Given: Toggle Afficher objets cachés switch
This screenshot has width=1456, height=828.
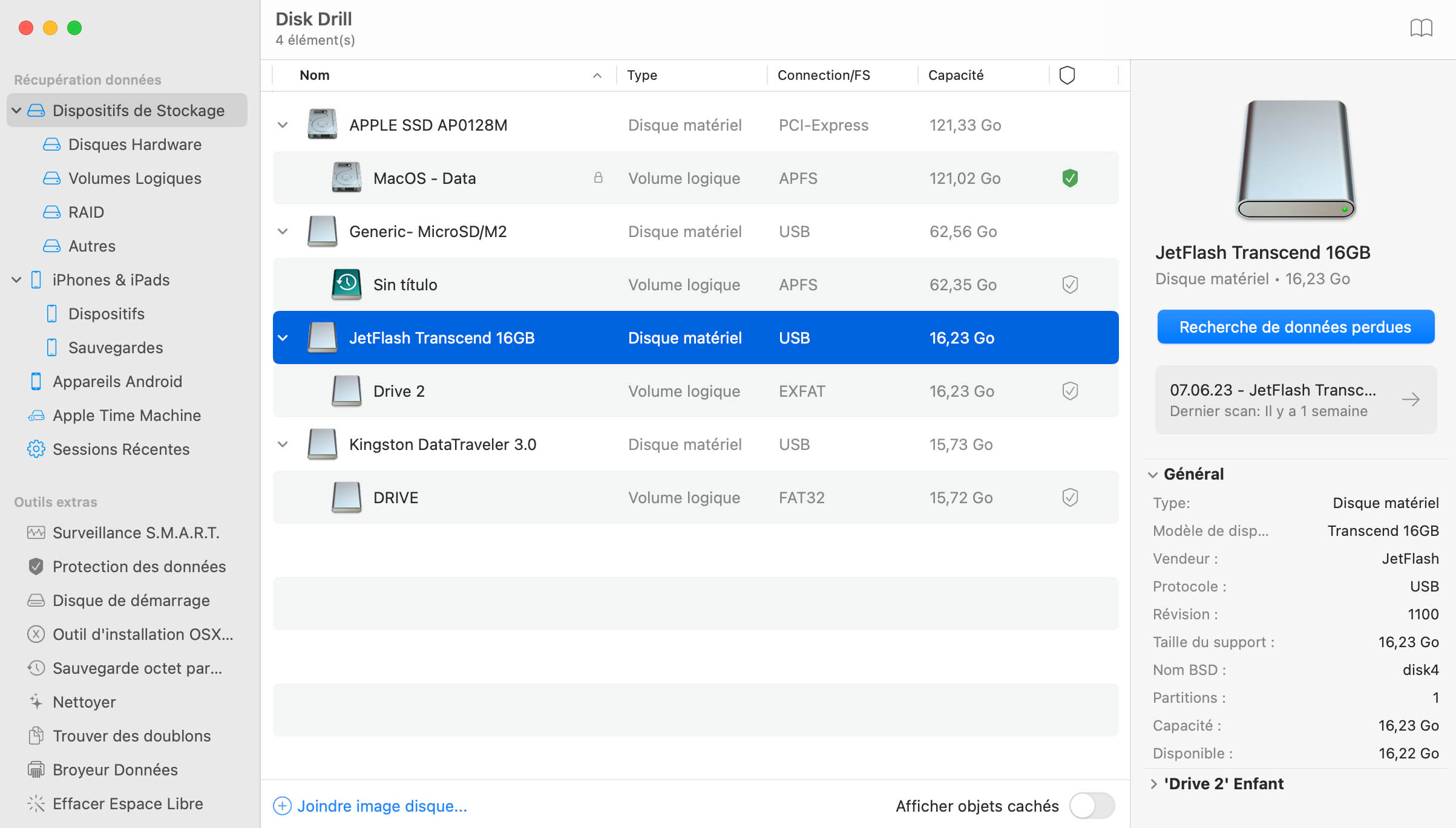Looking at the screenshot, I should coord(1092,806).
